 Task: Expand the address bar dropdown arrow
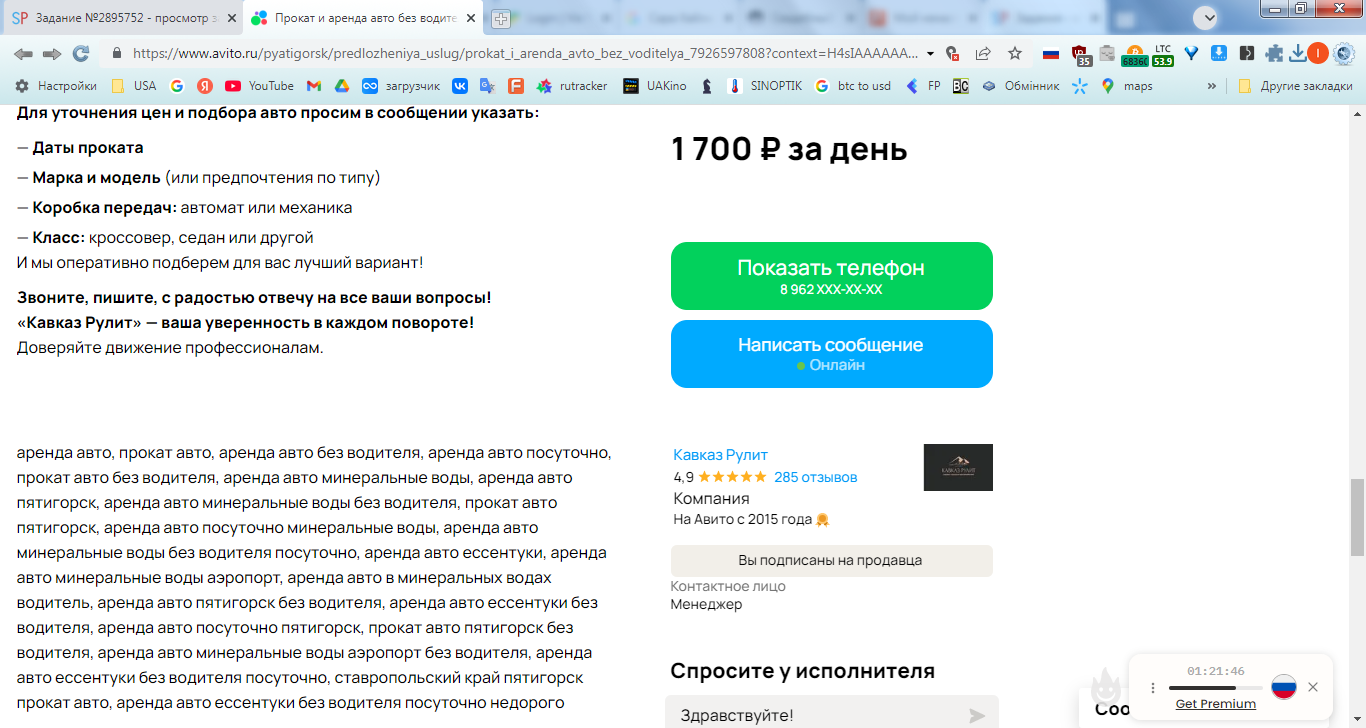click(931, 53)
